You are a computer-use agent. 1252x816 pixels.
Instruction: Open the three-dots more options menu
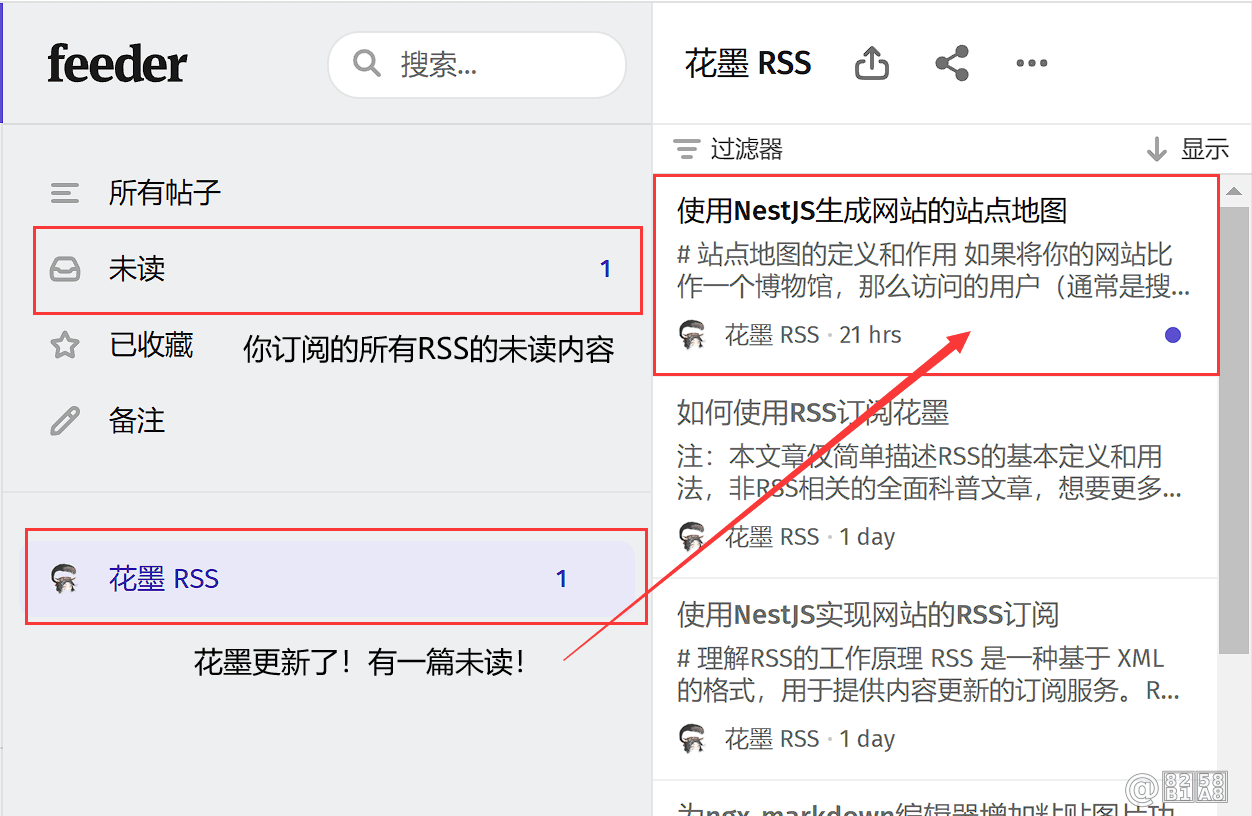1032,63
